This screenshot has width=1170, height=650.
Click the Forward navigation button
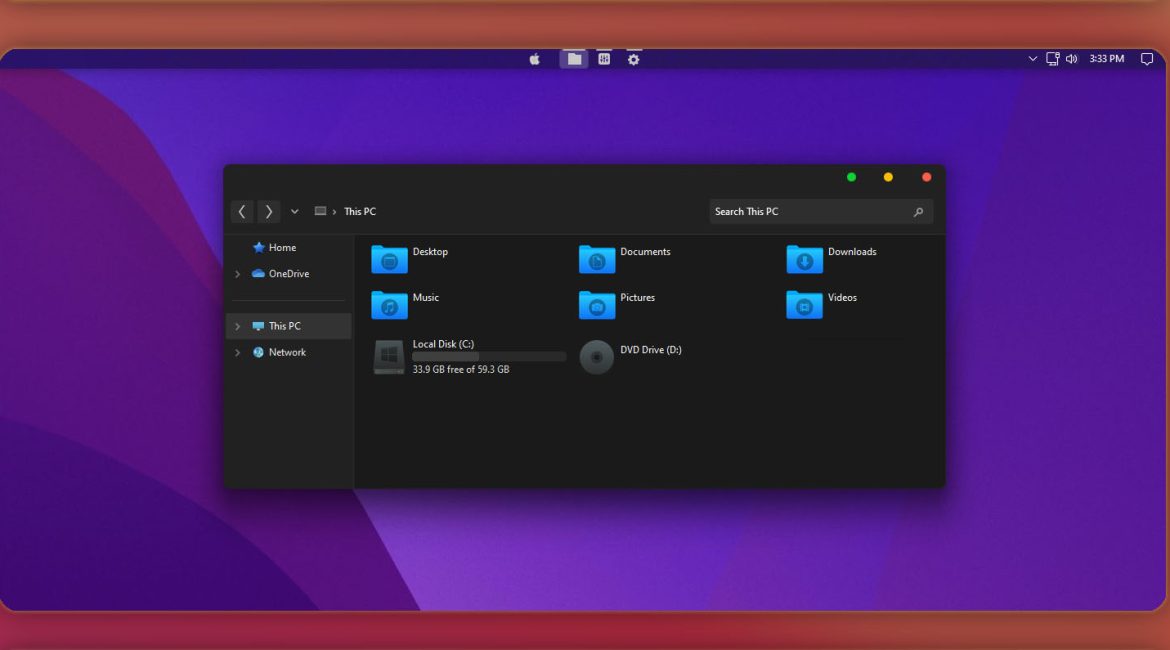[268, 212]
